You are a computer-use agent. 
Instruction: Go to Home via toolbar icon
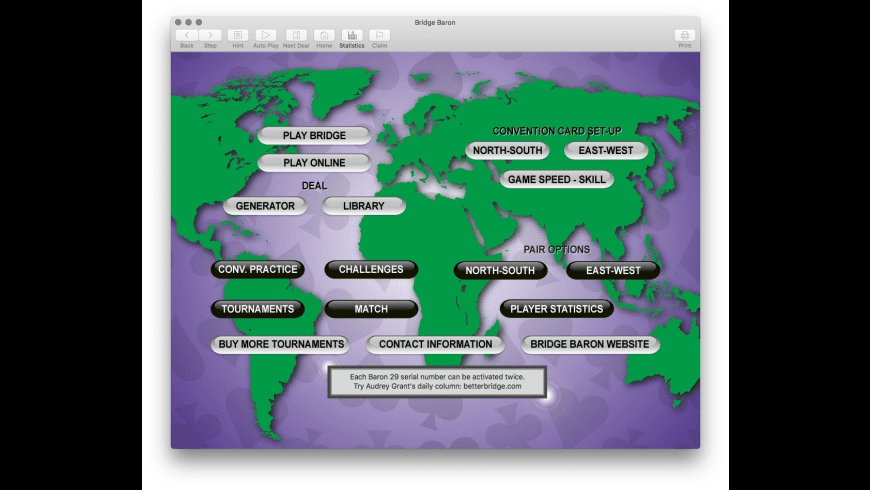pos(324,36)
